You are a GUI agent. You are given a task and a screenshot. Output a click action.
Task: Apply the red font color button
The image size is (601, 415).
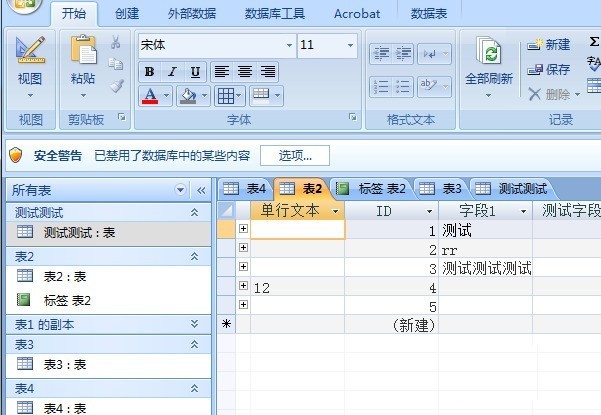(150, 96)
